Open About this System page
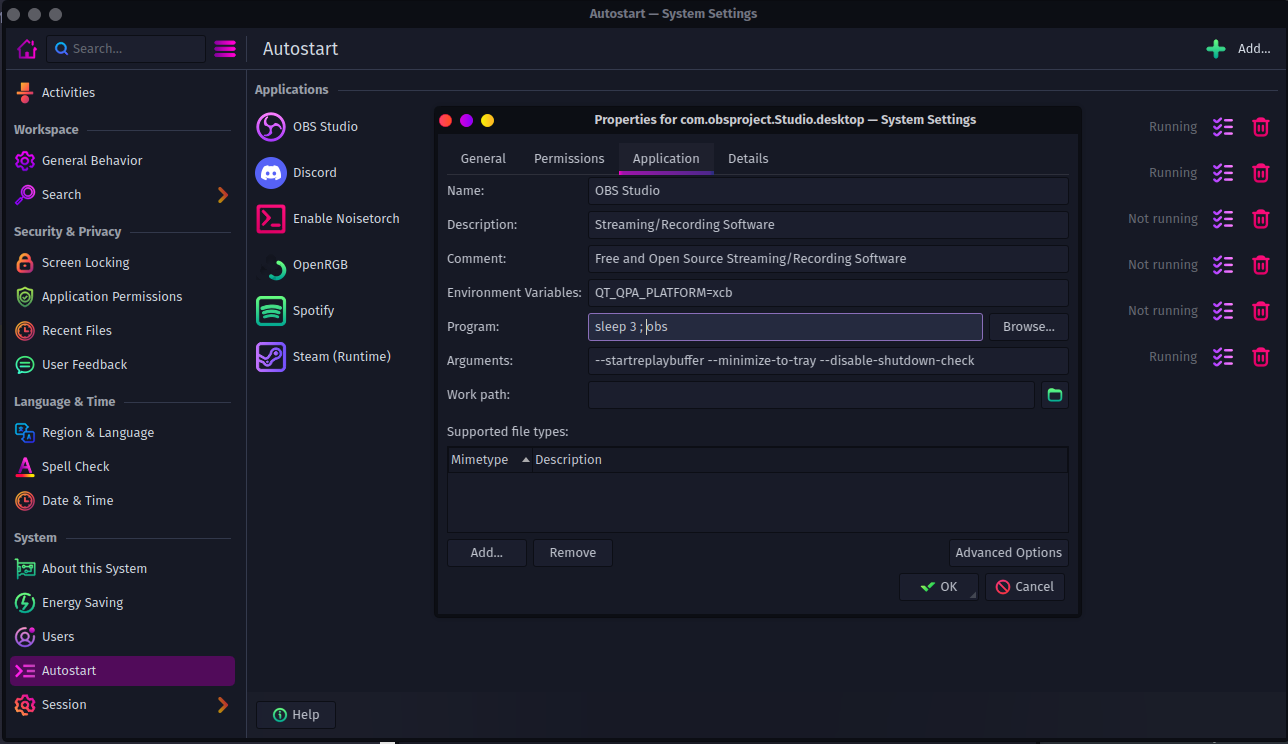Viewport: 1288px width, 744px height. click(122, 569)
